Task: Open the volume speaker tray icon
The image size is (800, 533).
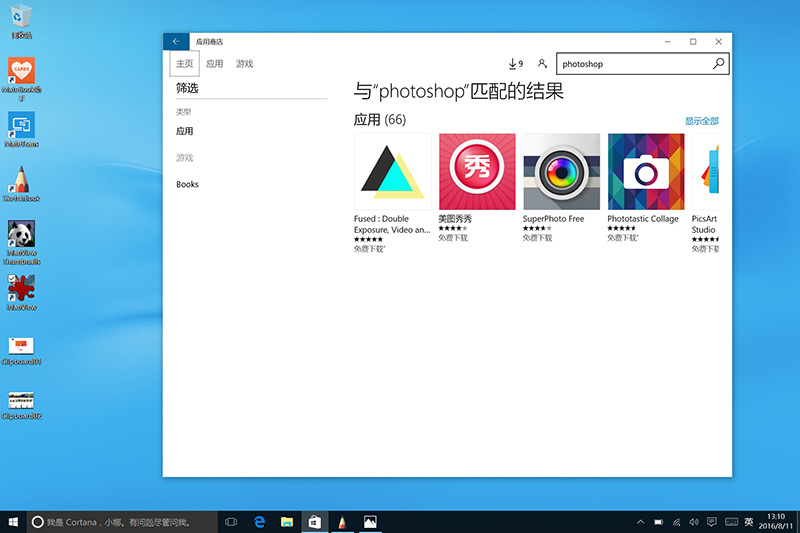Action: (694, 522)
